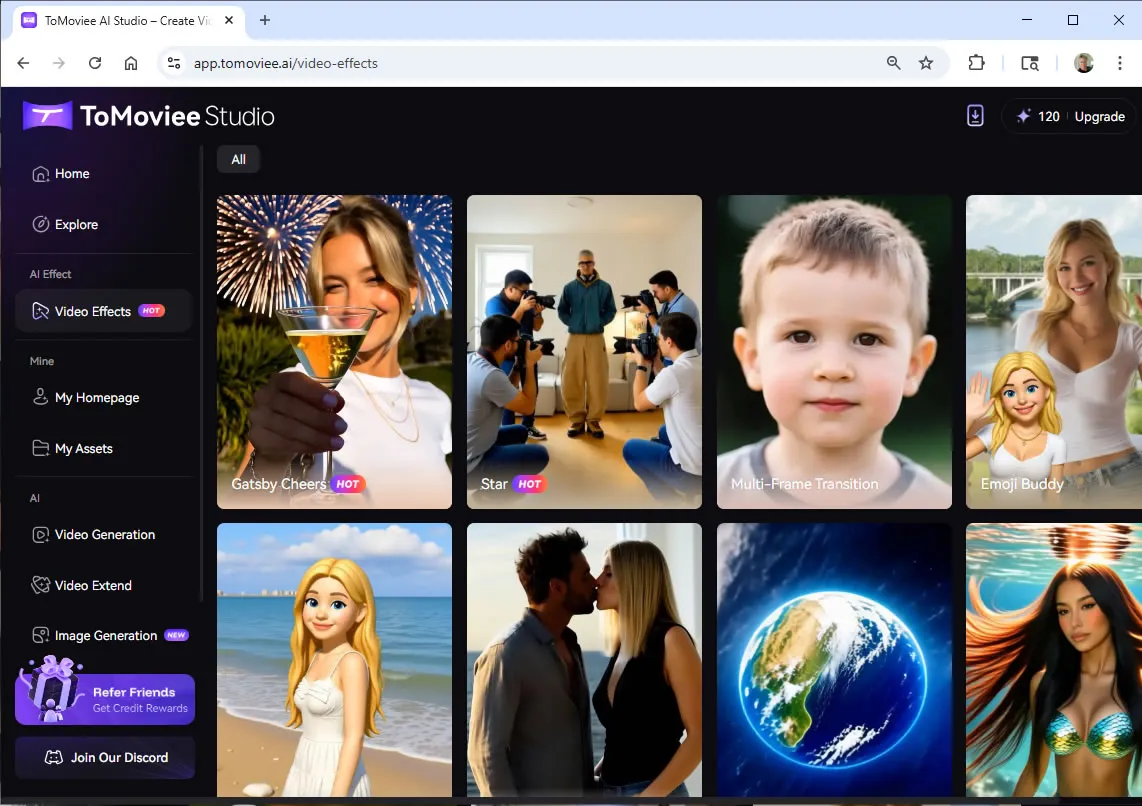Open the Gatsby Cheers effect thumbnail
The height and width of the screenshot is (806, 1142).
[334, 352]
